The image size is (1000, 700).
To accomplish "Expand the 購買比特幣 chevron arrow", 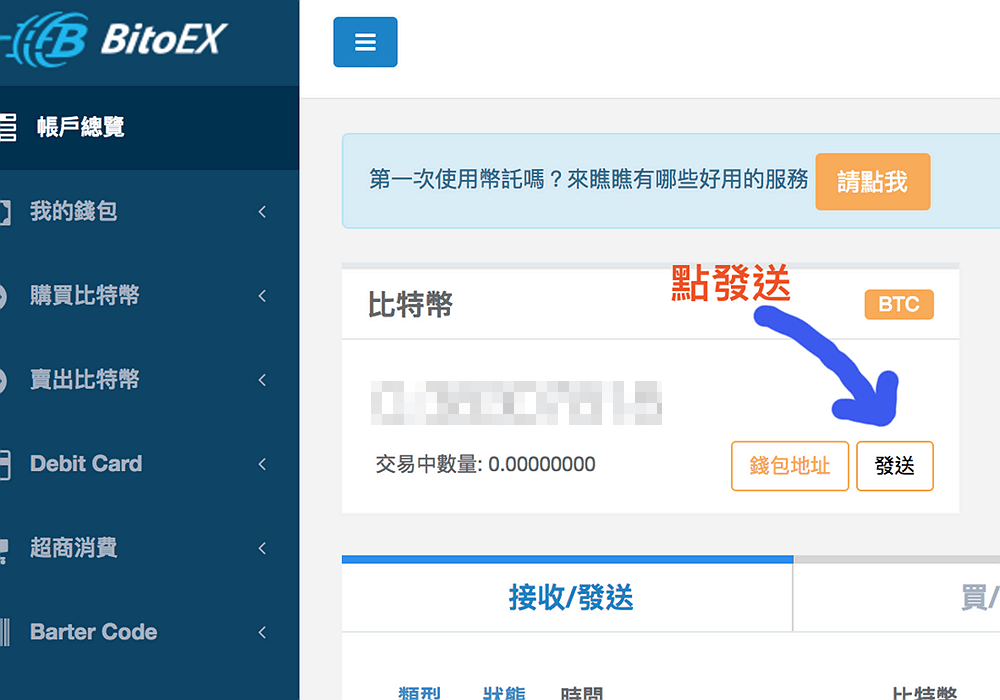I will pyautogui.click(x=262, y=296).
